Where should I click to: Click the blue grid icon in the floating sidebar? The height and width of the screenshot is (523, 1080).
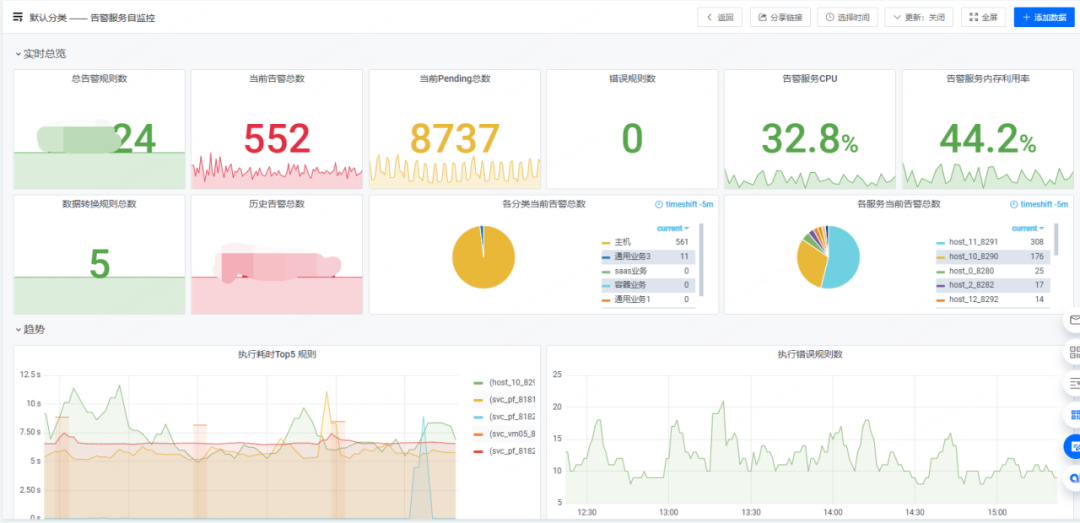tap(1073, 414)
